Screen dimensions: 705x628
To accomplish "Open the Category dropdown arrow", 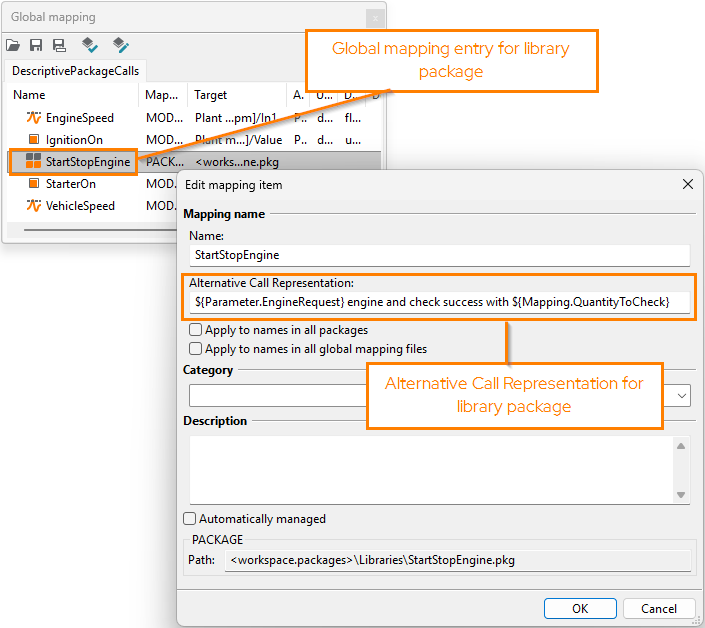I will tap(682, 396).
